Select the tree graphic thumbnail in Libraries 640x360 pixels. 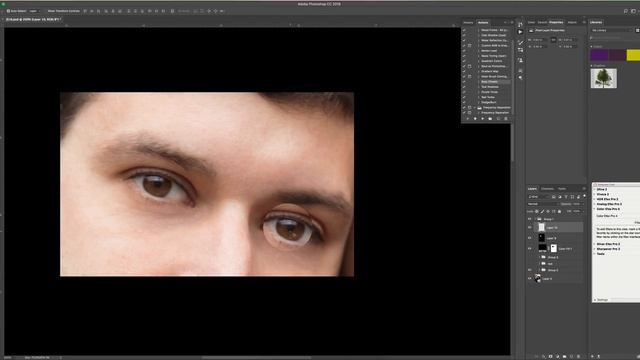click(604, 78)
